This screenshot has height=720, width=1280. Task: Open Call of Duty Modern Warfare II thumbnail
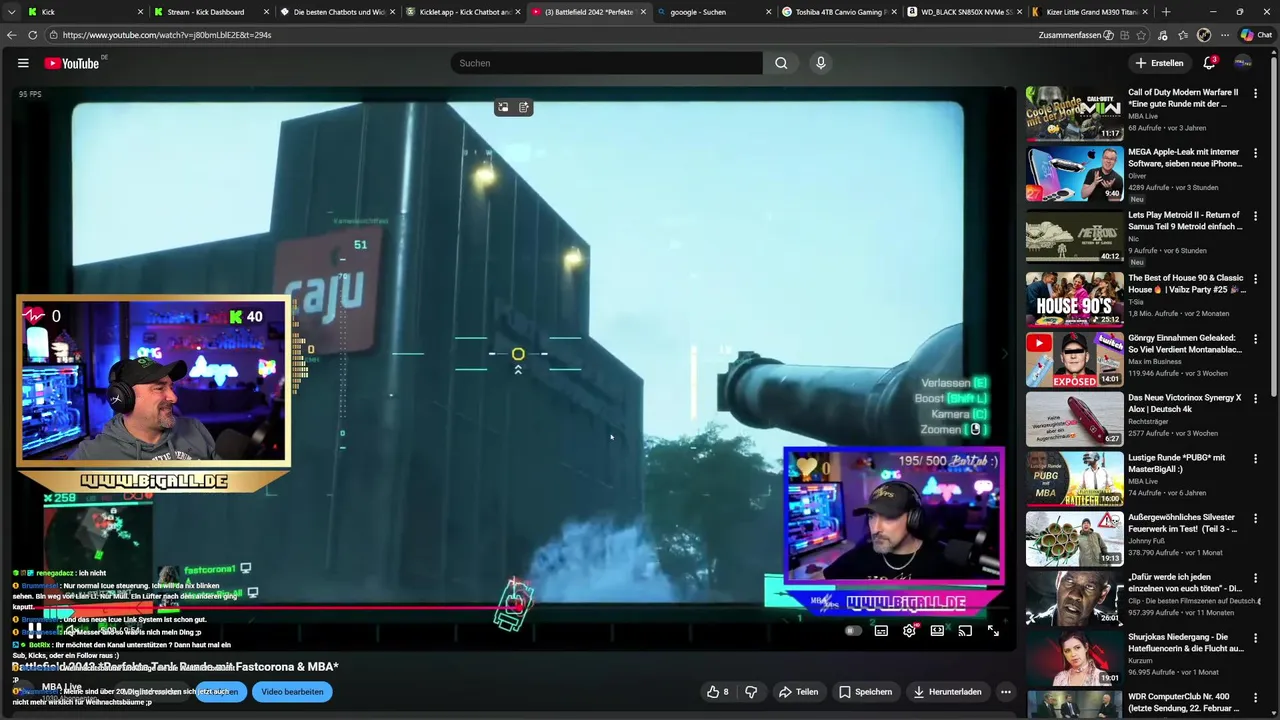pyautogui.click(x=1074, y=114)
